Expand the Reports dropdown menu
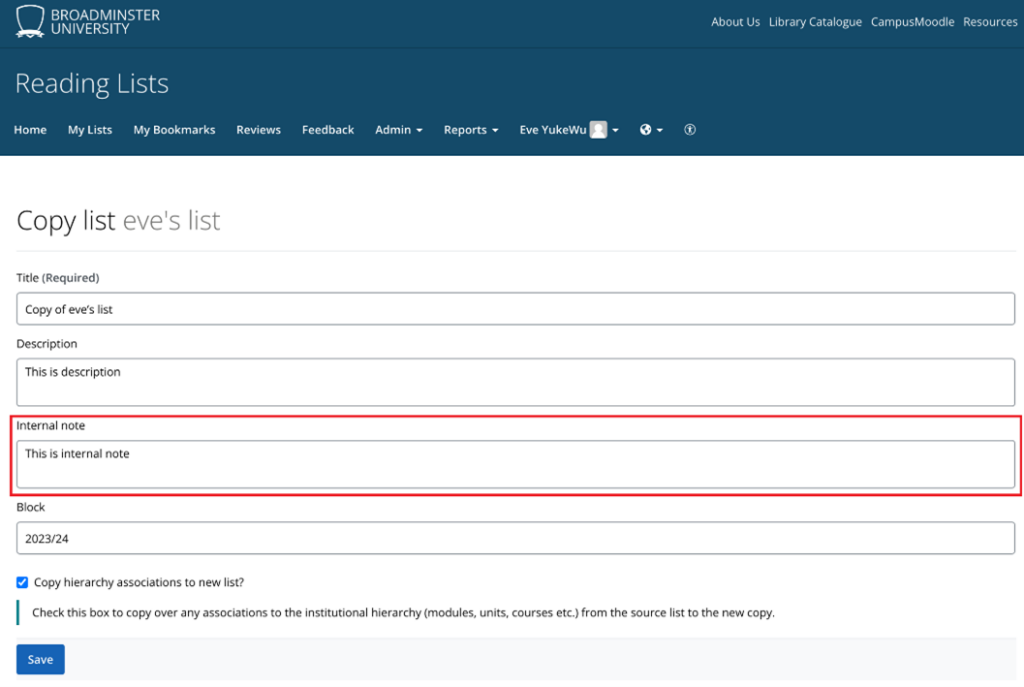 470,130
